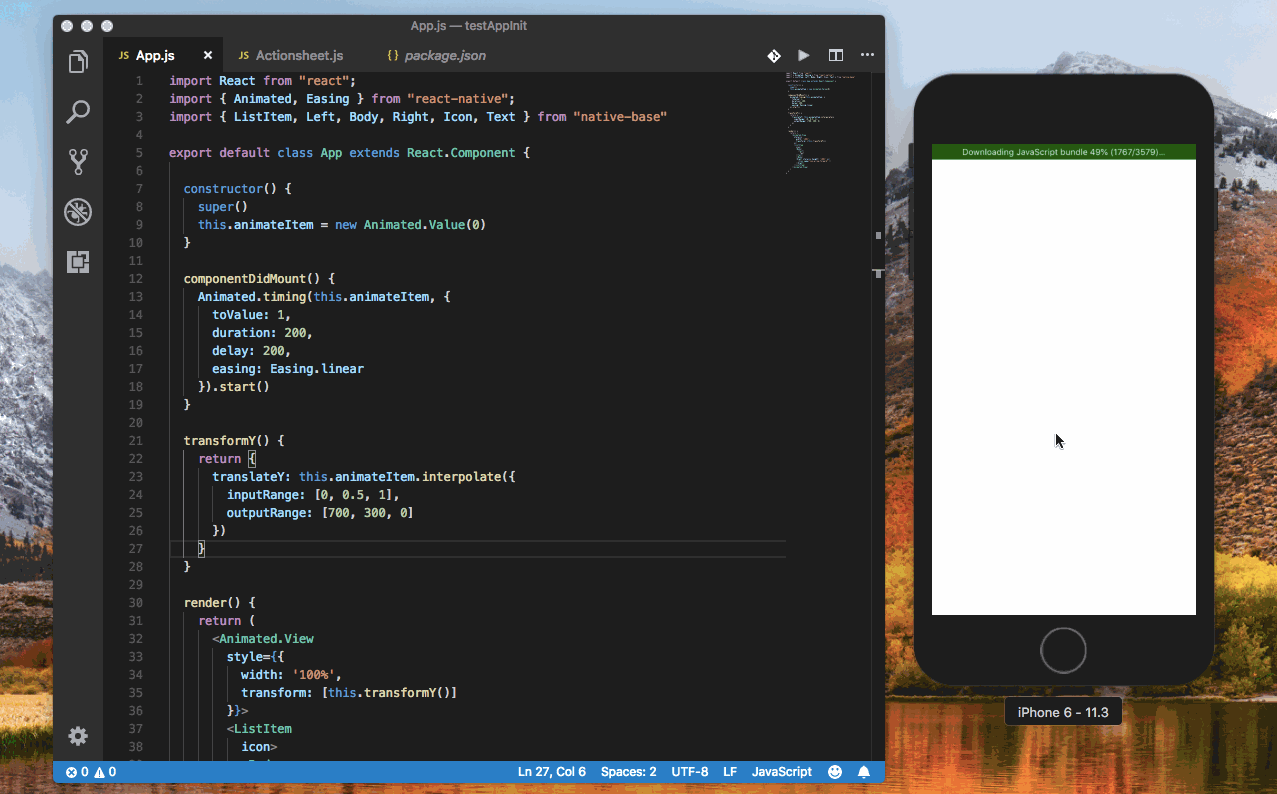Open the Extensions view icon
The image size is (1277, 794).
(x=78, y=262)
